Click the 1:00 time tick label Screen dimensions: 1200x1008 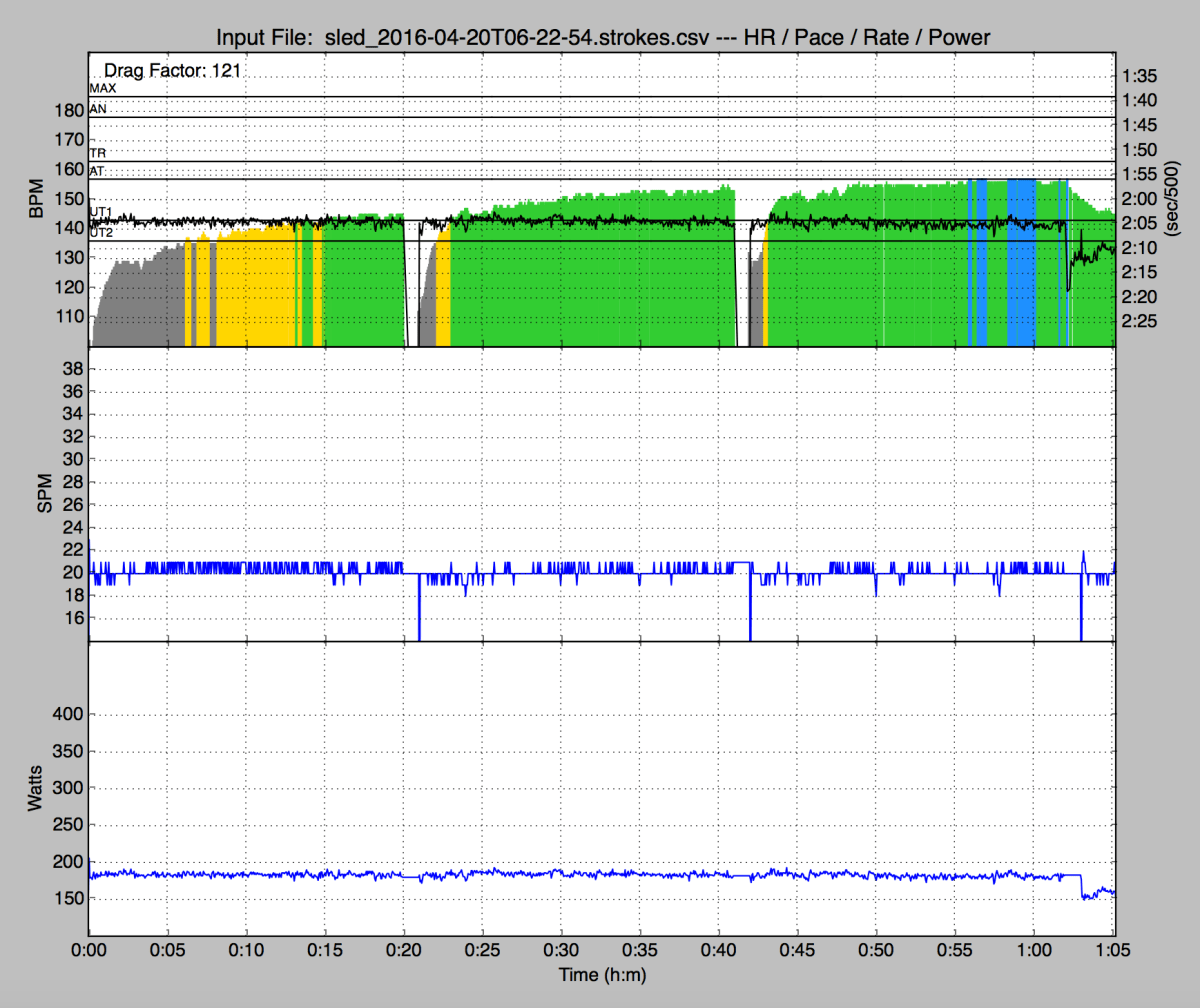point(1033,947)
